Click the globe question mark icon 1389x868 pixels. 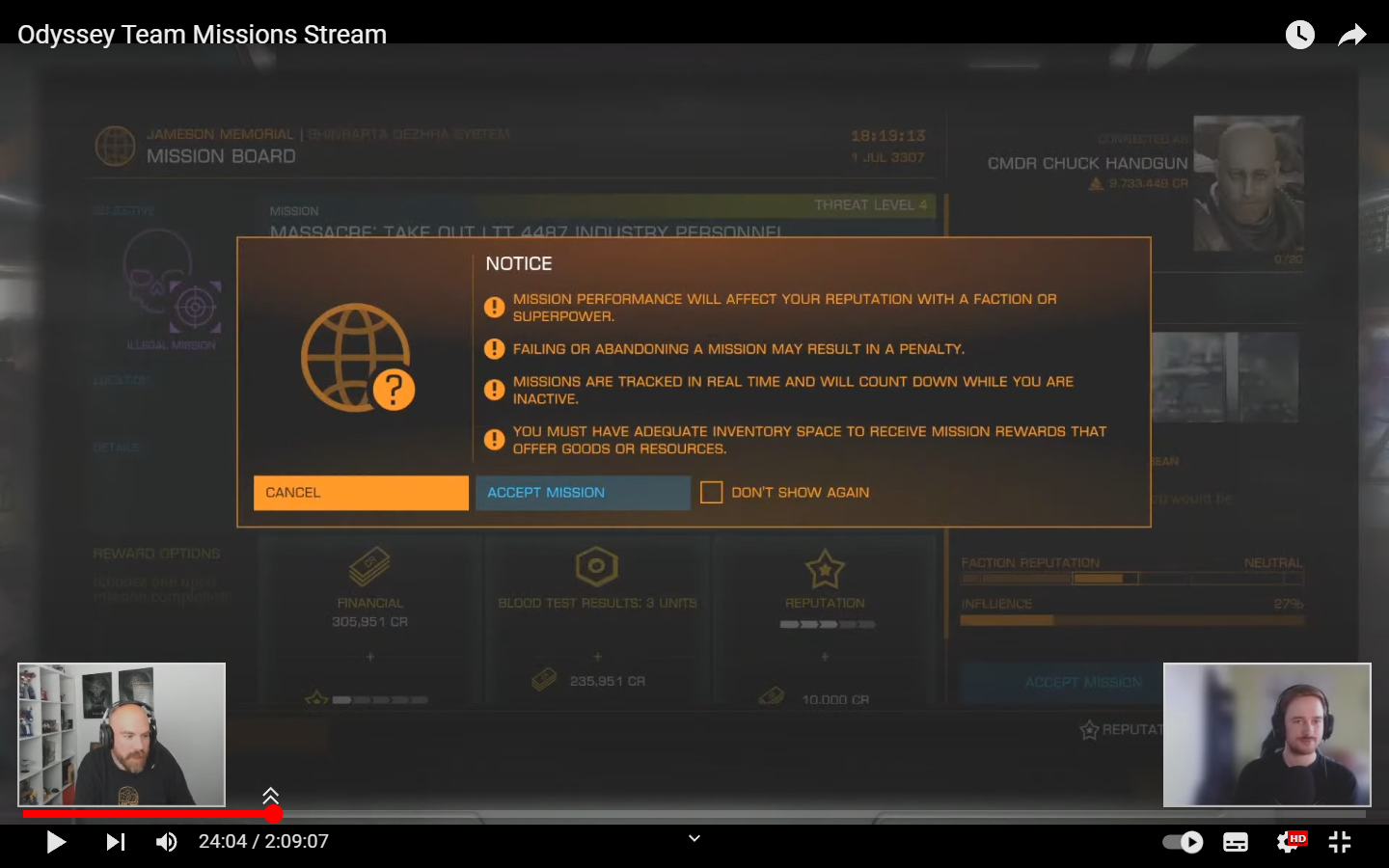(x=358, y=358)
